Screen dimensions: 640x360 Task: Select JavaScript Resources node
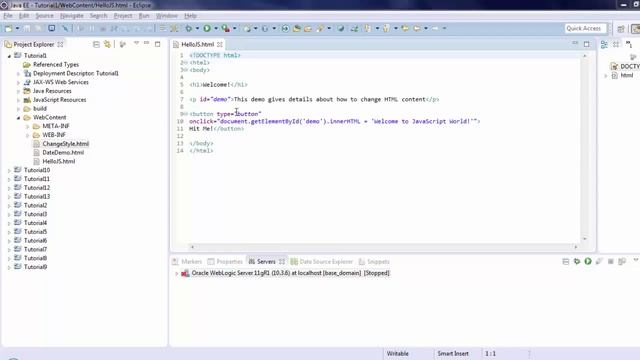[59, 100]
